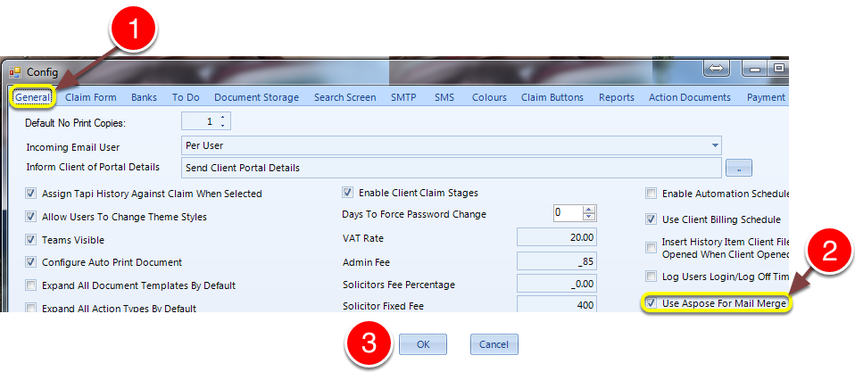Decrement Days To Force Password Change
Viewport: 855px width, 380px height.
point(588,217)
